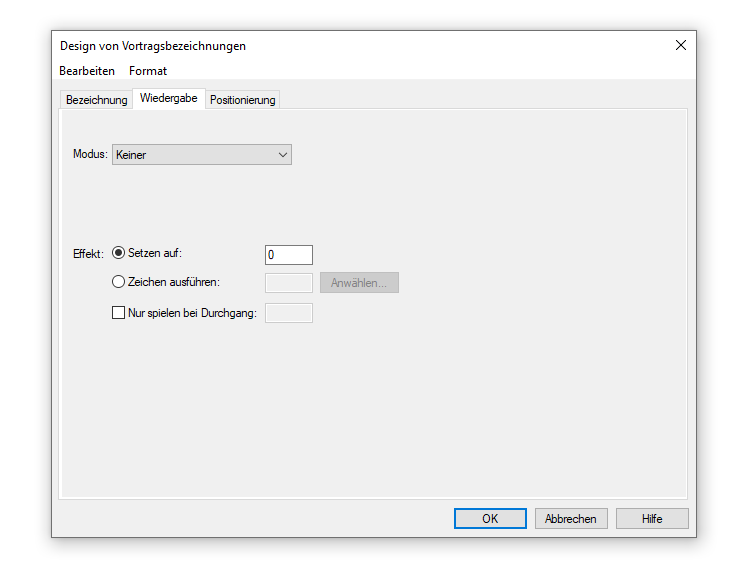Choose the 'Zeichen ausführen' radio option

(119, 283)
